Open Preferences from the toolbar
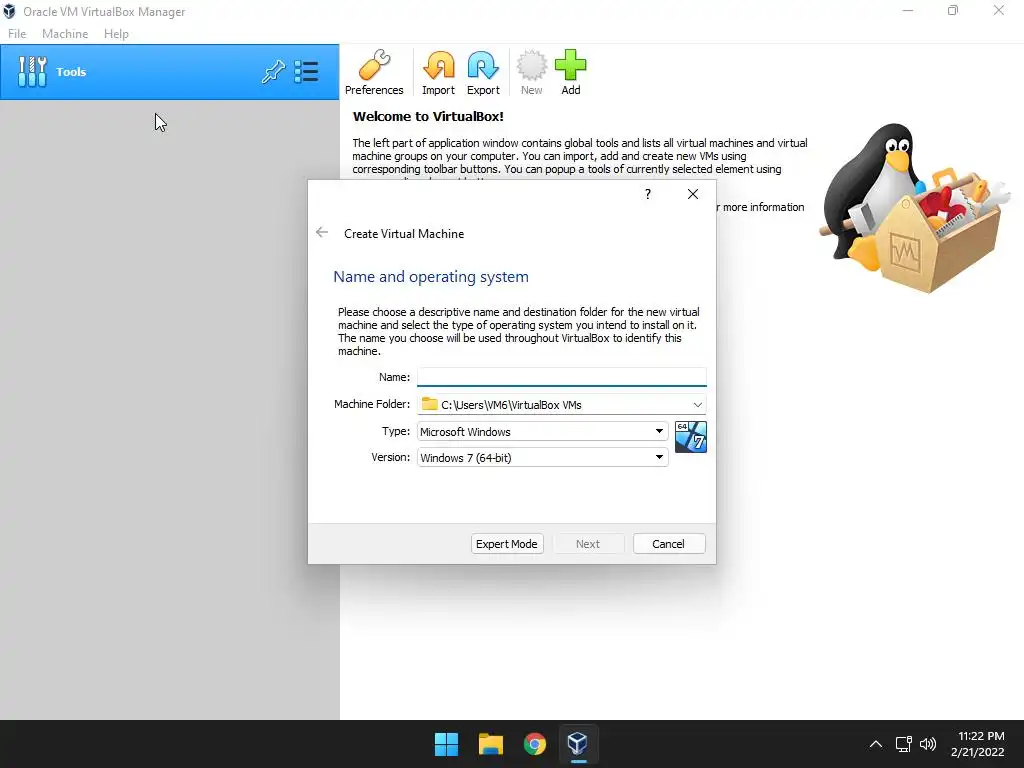Viewport: 1024px width, 768px height. (x=374, y=72)
